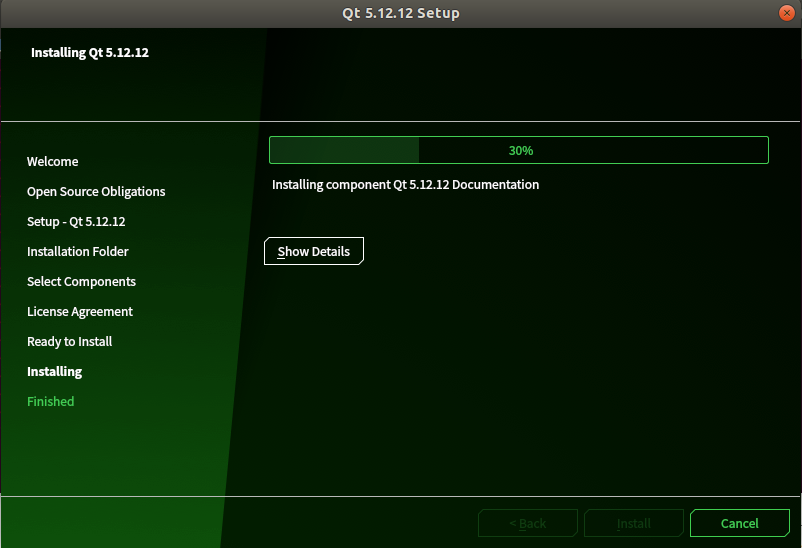Click the disabled Back button
This screenshot has width=802, height=548.
pyautogui.click(x=528, y=523)
